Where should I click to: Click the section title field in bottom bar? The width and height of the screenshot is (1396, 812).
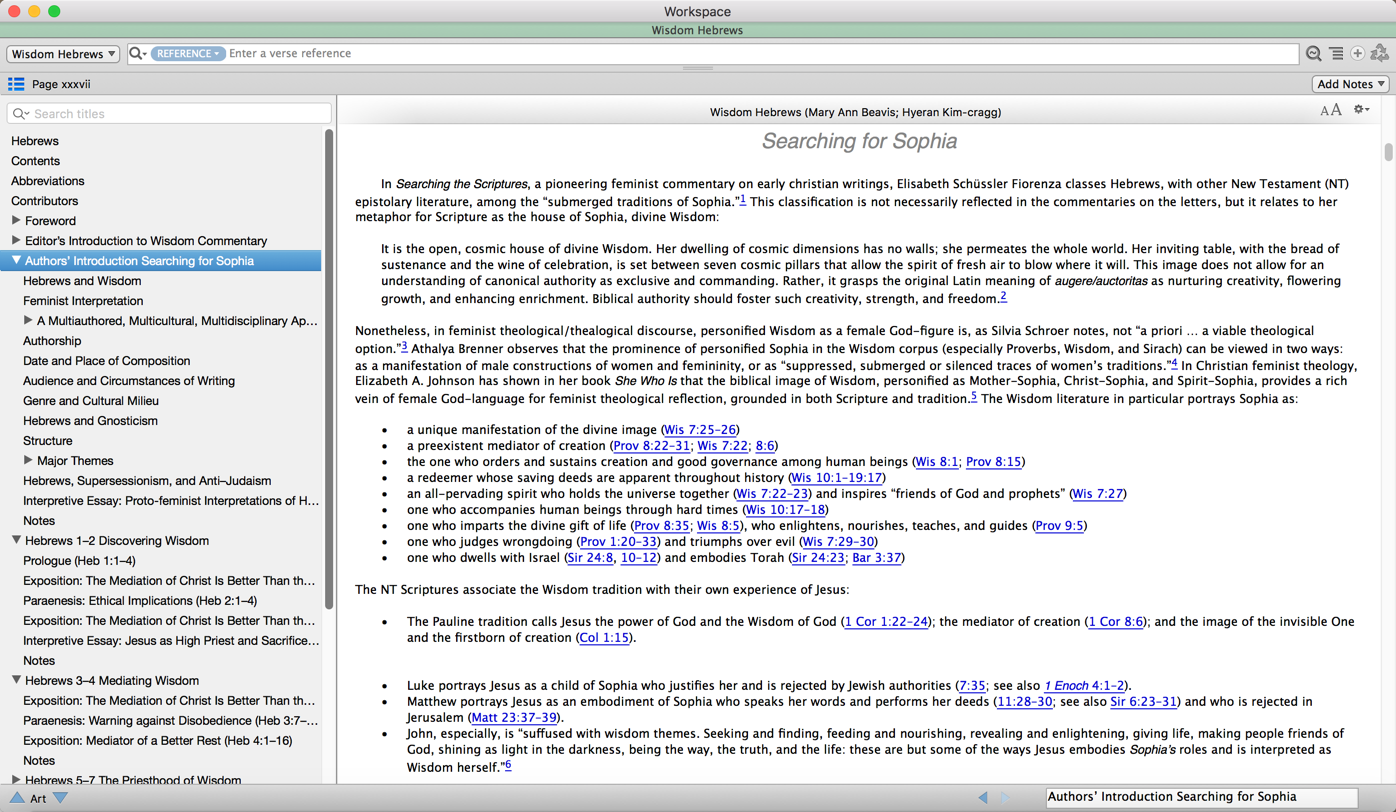pos(1201,798)
